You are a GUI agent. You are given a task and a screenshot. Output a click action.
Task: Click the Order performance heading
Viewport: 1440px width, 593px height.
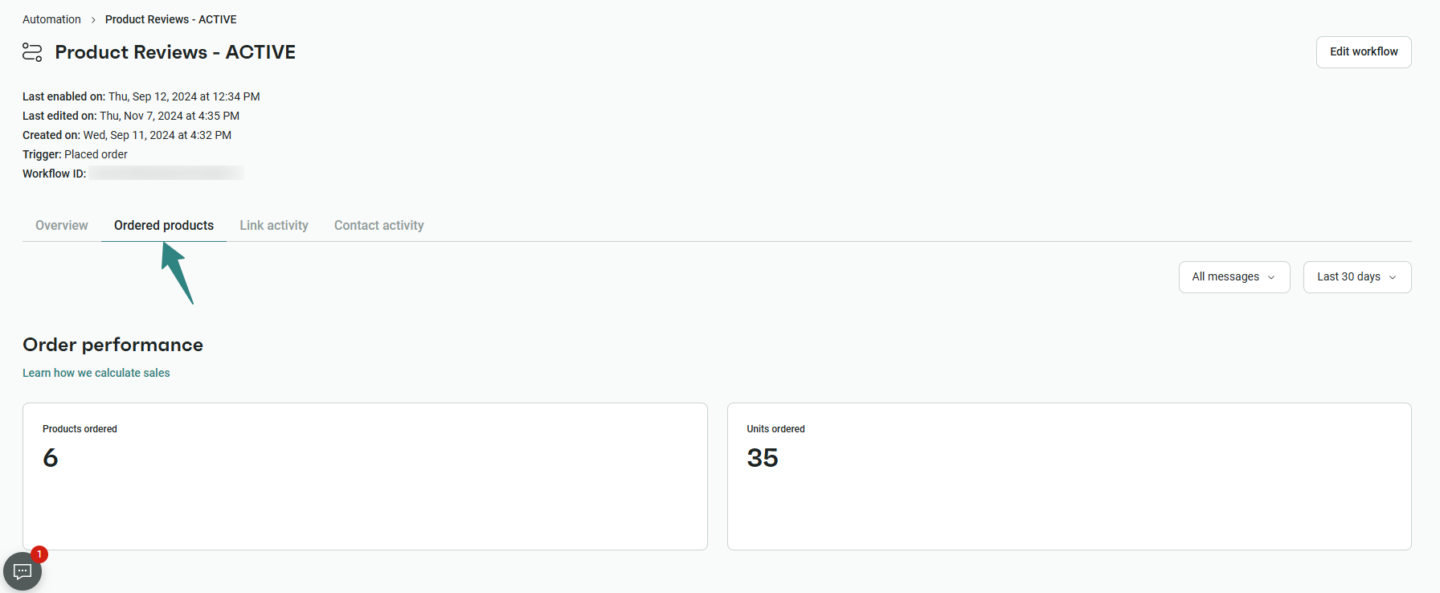(113, 345)
